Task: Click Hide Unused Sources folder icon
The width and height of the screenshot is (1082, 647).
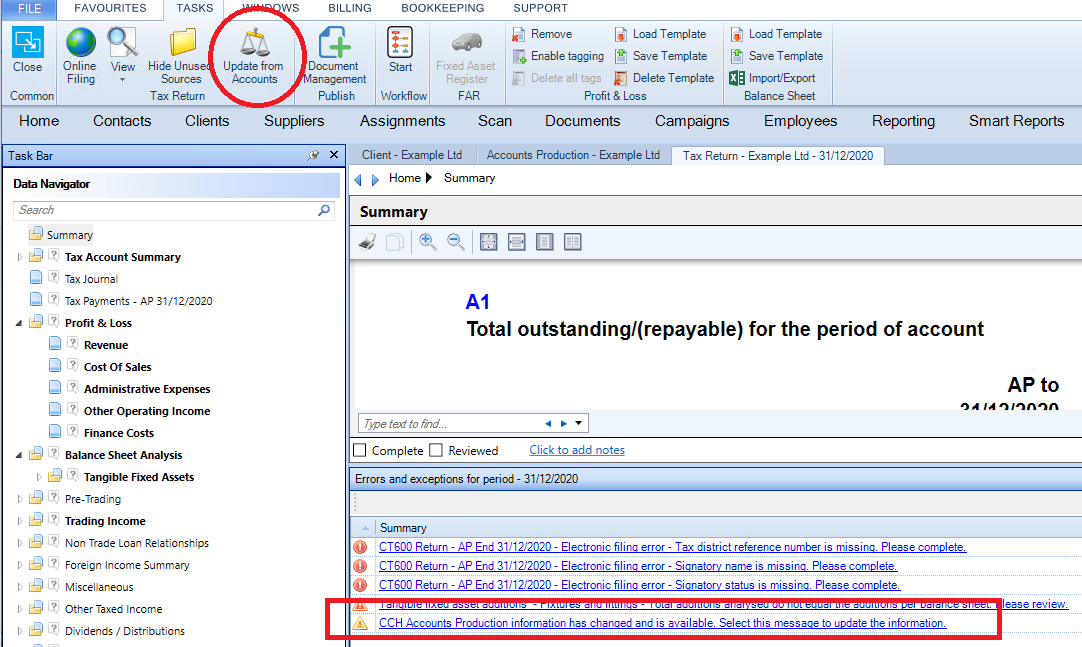Action: pos(182,43)
